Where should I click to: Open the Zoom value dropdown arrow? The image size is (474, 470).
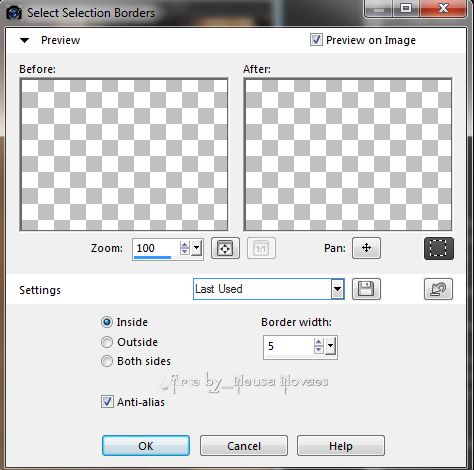pos(197,248)
